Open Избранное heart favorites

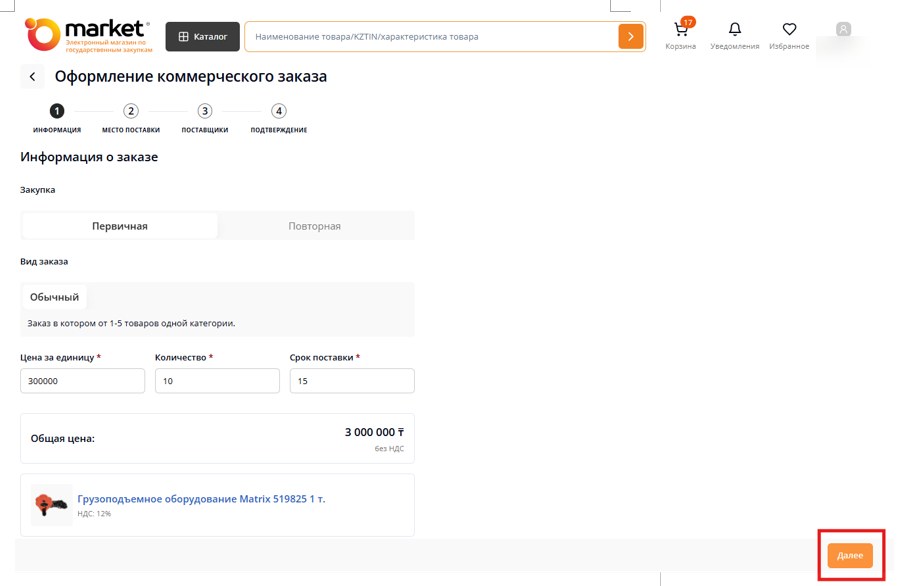point(789,34)
